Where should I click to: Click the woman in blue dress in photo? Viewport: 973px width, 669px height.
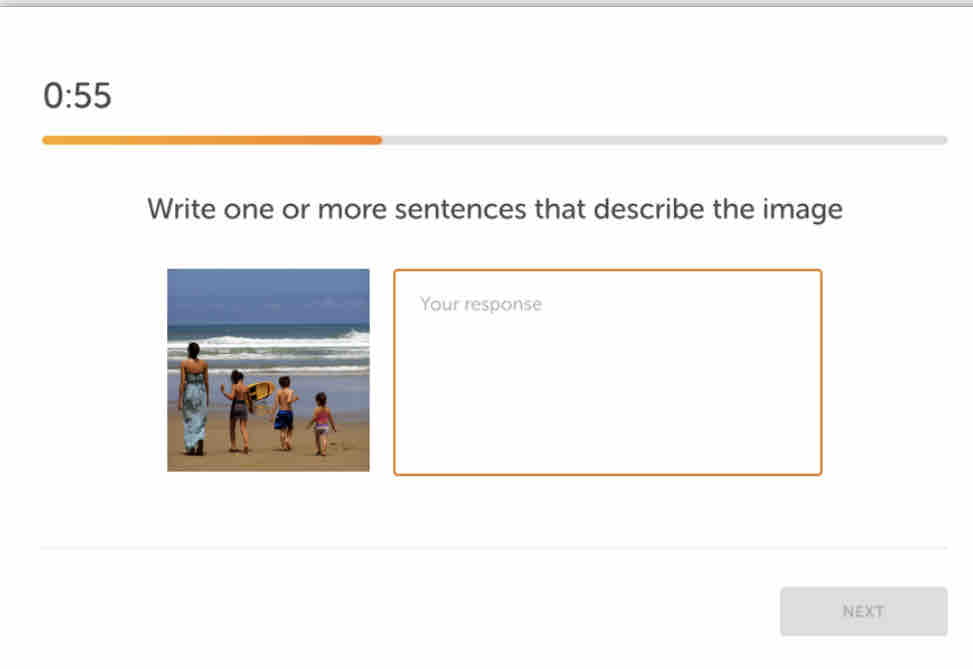[193, 400]
